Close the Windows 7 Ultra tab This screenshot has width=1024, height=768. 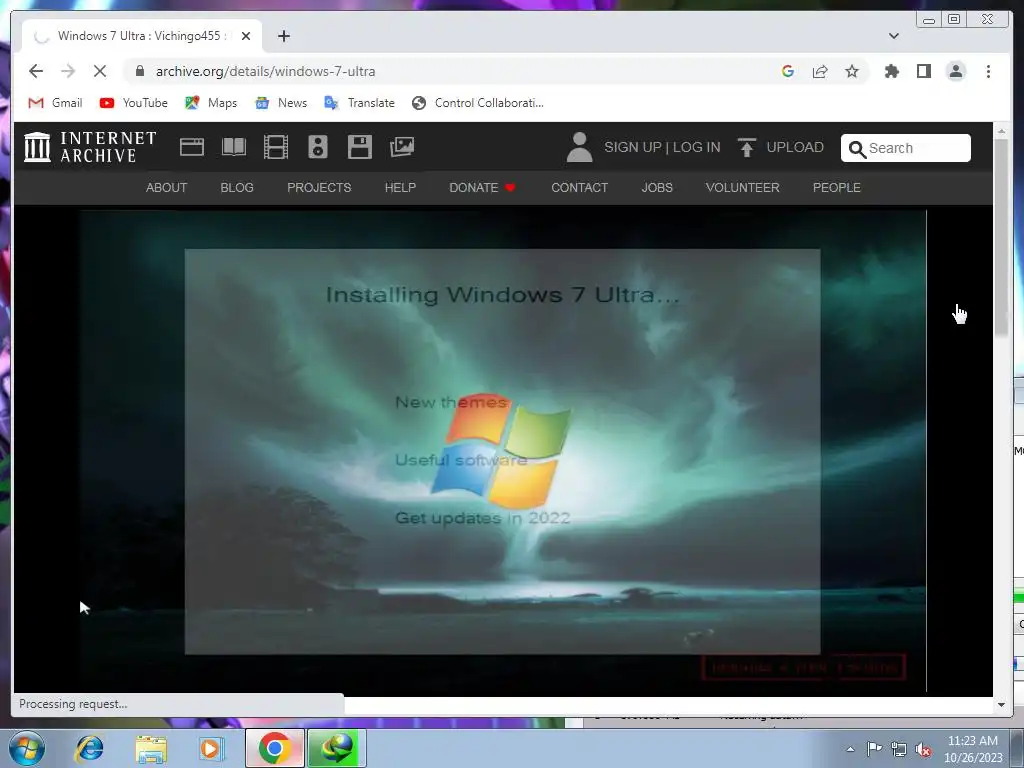click(246, 36)
